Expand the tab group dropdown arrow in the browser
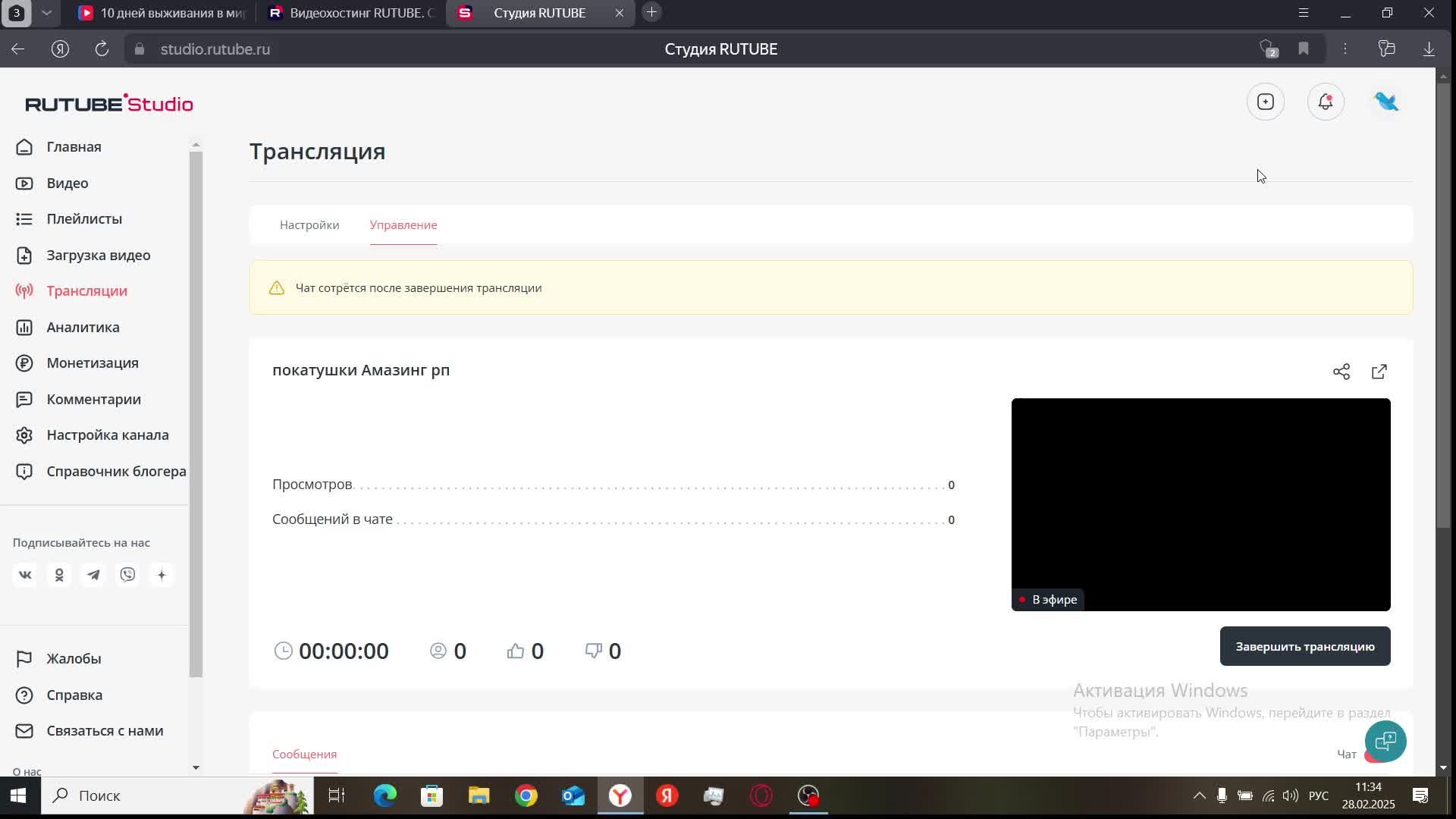 click(46, 13)
